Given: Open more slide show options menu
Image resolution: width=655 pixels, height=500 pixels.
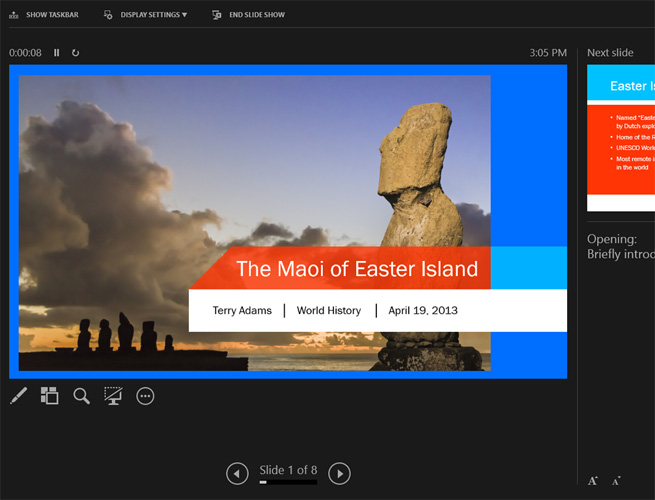Looking at the screenshot, I should [x=145, y=396].
